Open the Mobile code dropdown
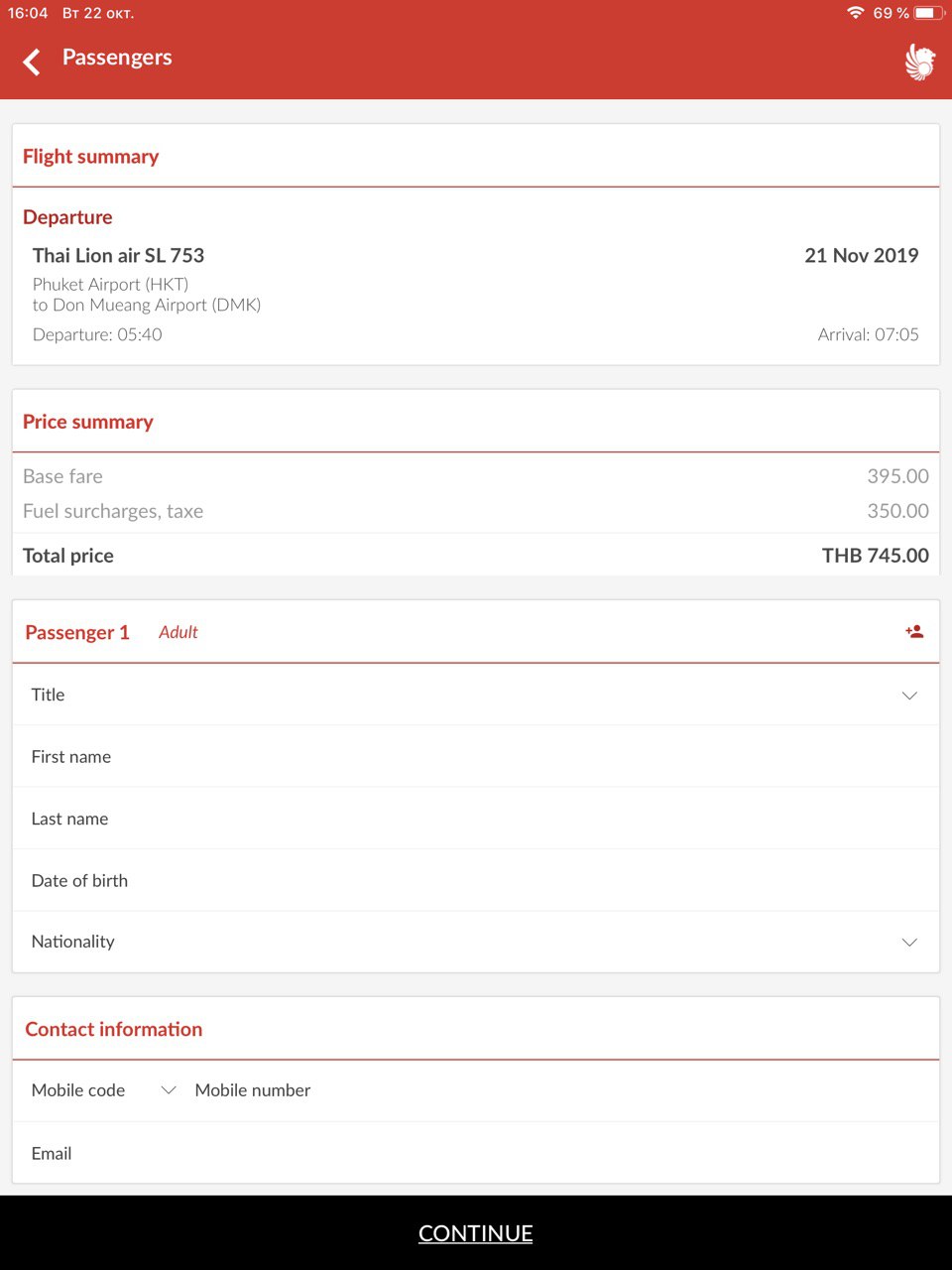Screen dimensions: 952x1270 (x=103, y=1090)
